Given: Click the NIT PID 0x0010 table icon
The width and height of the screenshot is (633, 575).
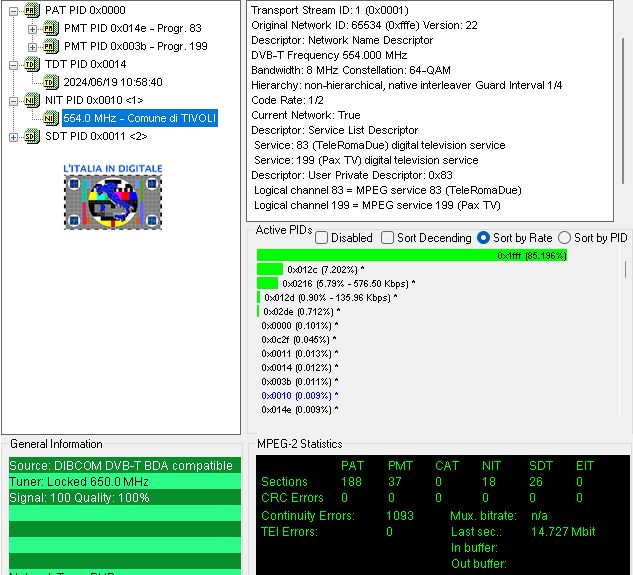Looking at the screenshot, I should tap(32, 100).
